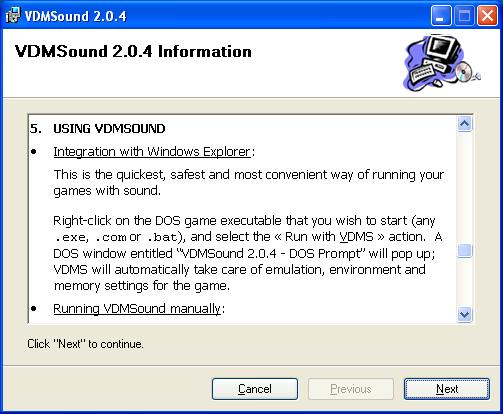
Task: Go back with the Previous button
Action: 351,389
